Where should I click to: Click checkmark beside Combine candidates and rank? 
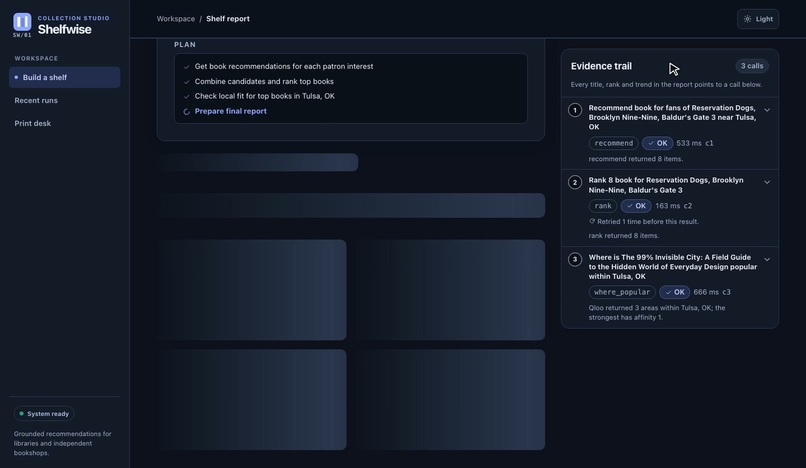point(187,82)
